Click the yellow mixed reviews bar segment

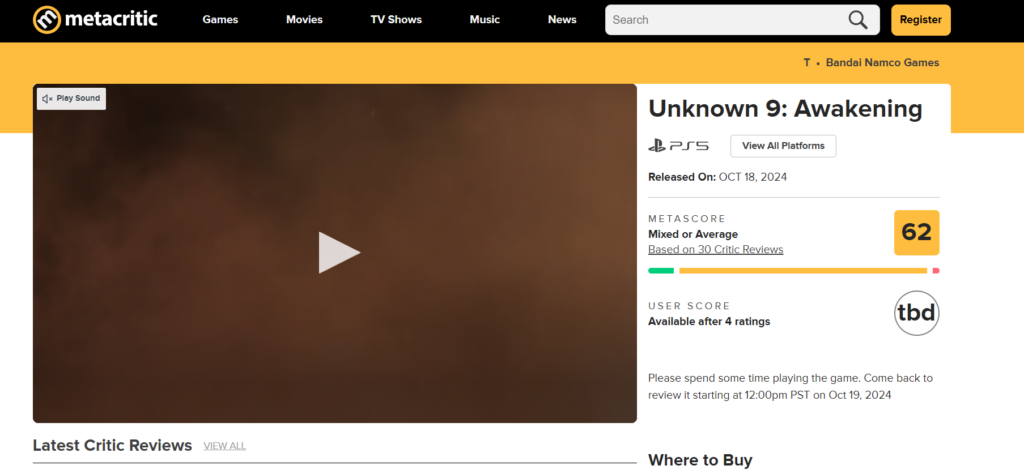(x=803, y=270)
